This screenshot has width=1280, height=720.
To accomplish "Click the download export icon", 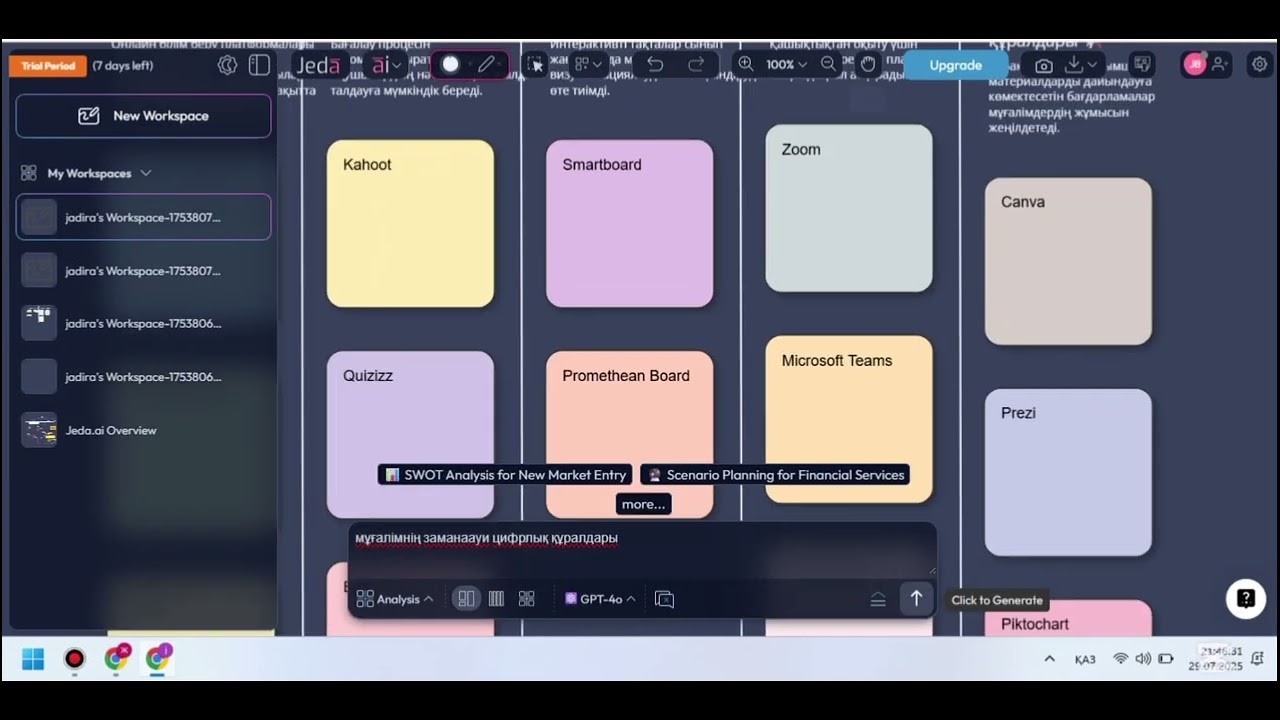I will point(1074,65).
